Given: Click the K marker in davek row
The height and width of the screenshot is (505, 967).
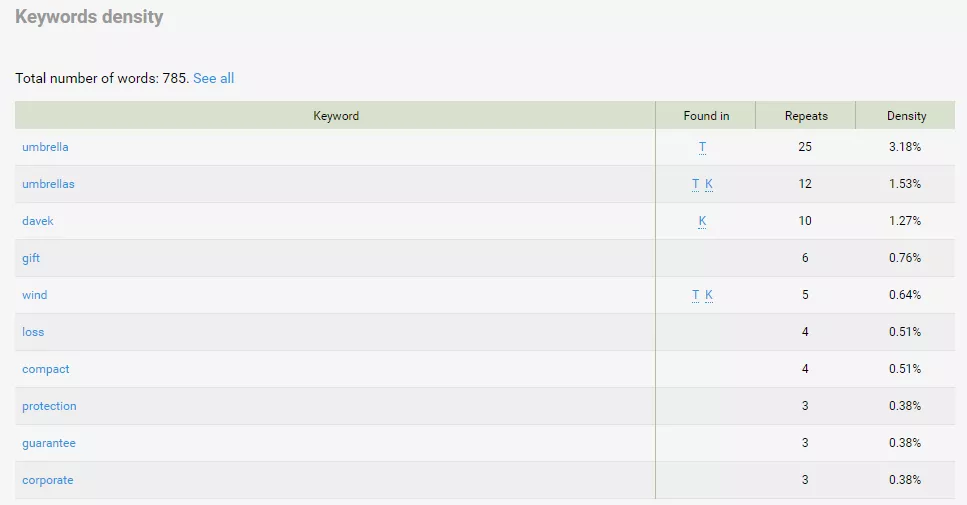Looking at the screenshot, I should click(702, 221).
